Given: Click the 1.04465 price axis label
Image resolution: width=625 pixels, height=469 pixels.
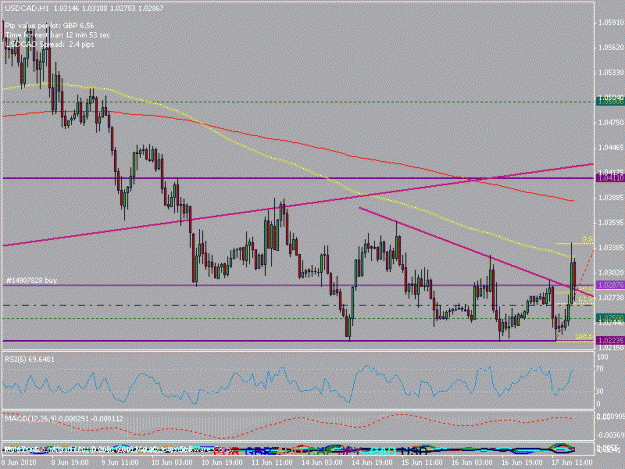Looking at the screenshot, I should (611, 147).
